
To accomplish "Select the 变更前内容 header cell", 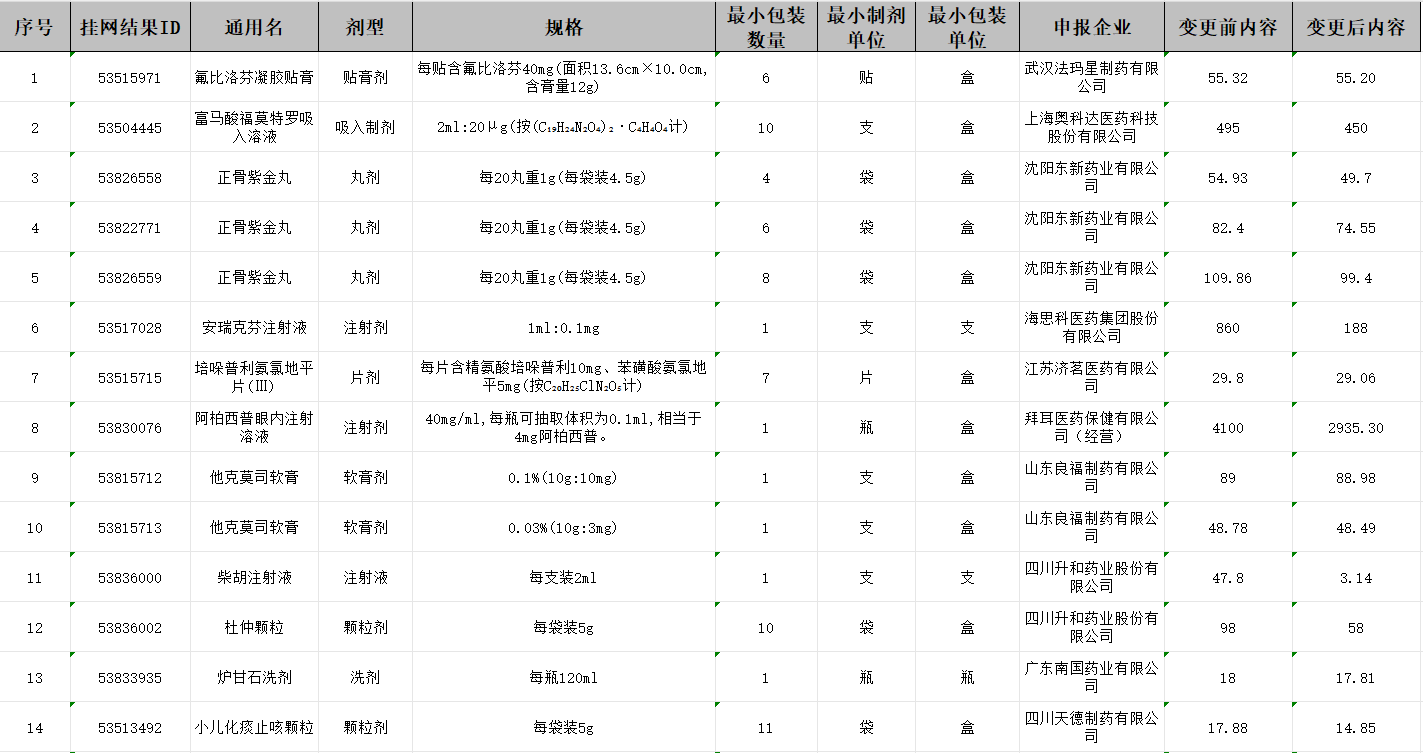I will 1227,27.
